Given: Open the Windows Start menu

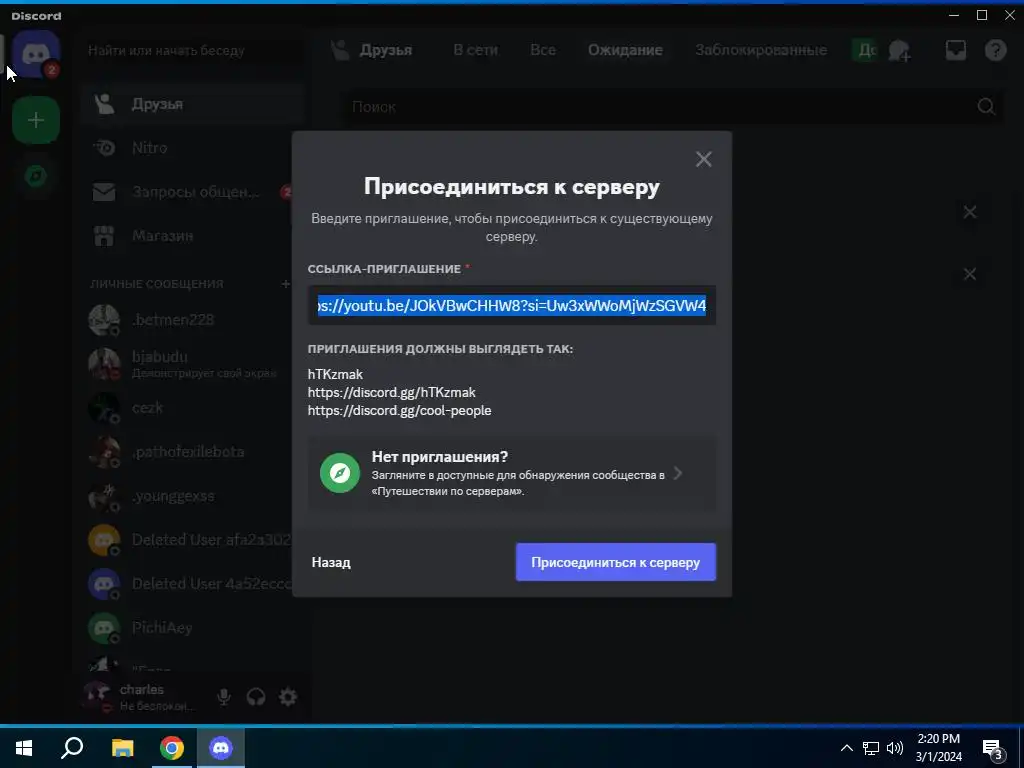Looking at the screenshot, I should click(24, 748).
